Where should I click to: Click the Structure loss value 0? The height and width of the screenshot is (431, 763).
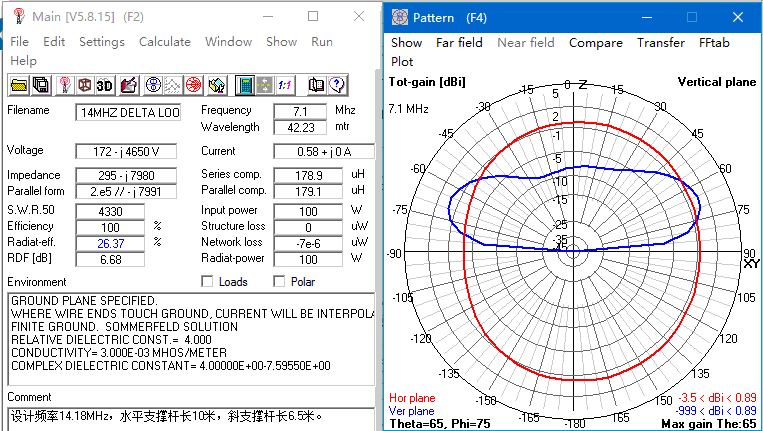pos(308,227)
